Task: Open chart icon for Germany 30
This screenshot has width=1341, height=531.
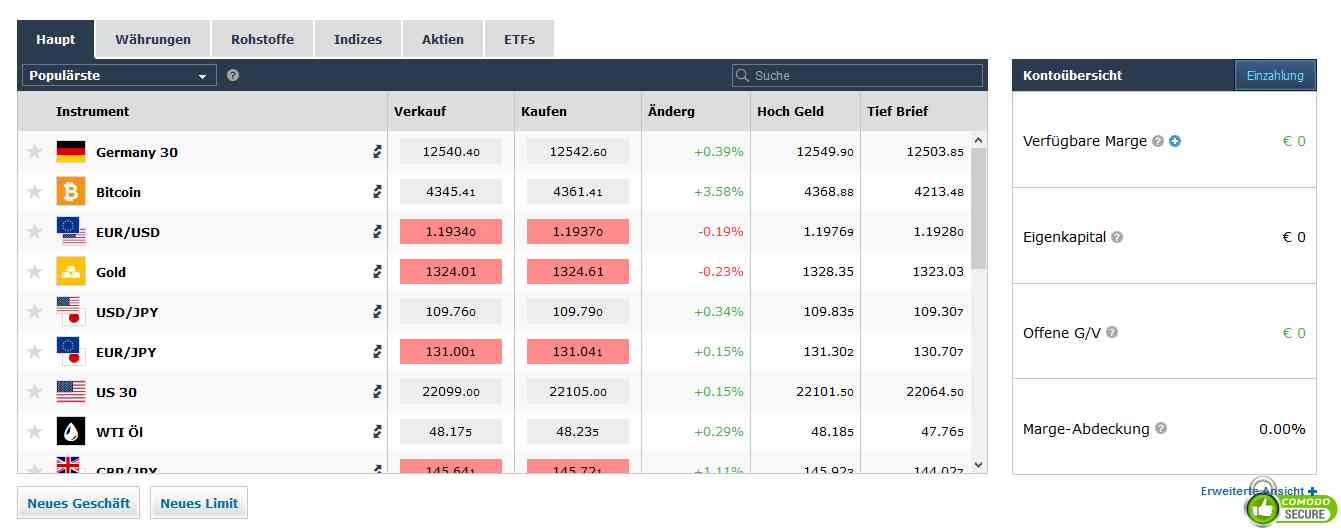Action: (x=377, y=152)
